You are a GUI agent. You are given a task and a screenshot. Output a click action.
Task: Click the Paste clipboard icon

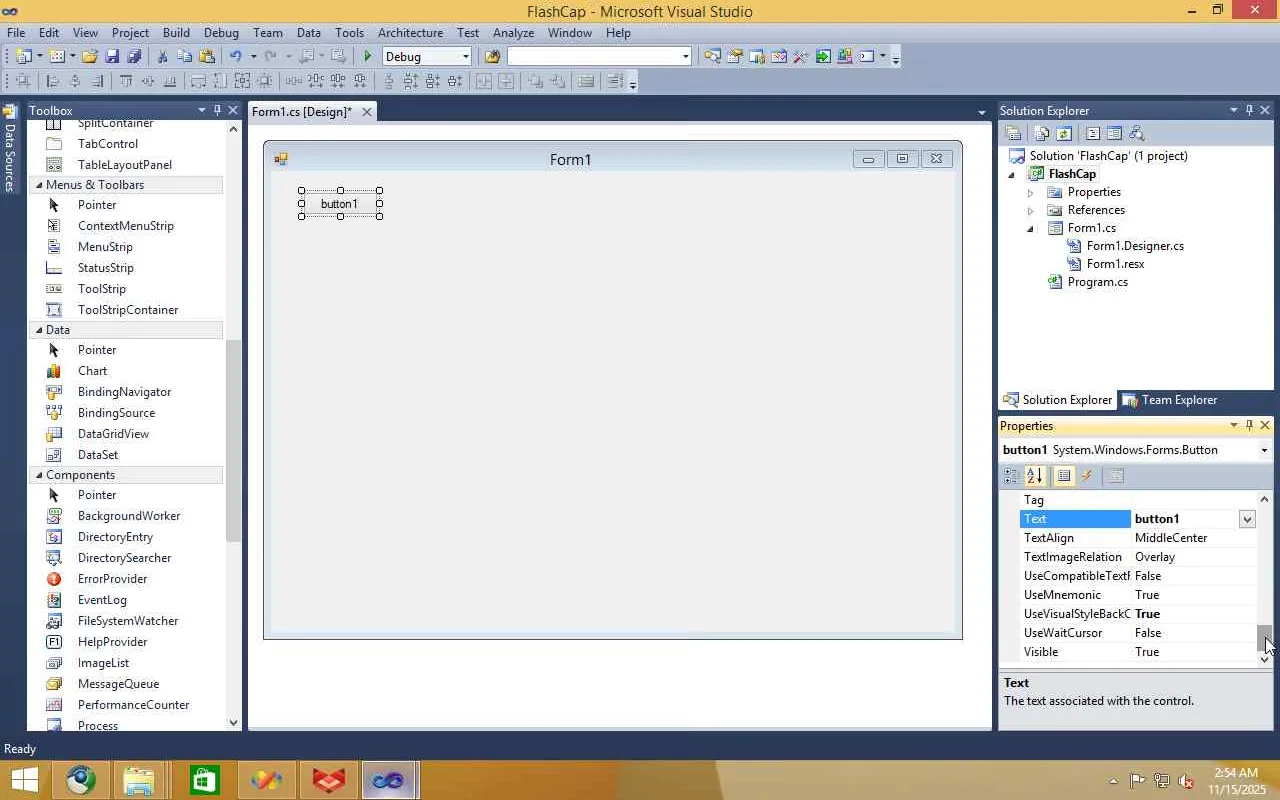pyautogui.click(x=207, y=56)
